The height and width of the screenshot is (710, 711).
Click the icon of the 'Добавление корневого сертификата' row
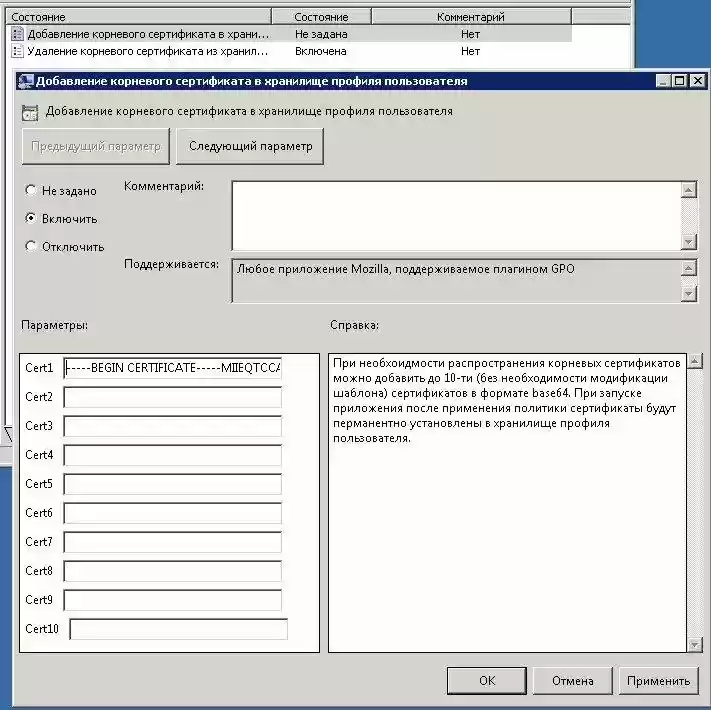pos(17,34)
